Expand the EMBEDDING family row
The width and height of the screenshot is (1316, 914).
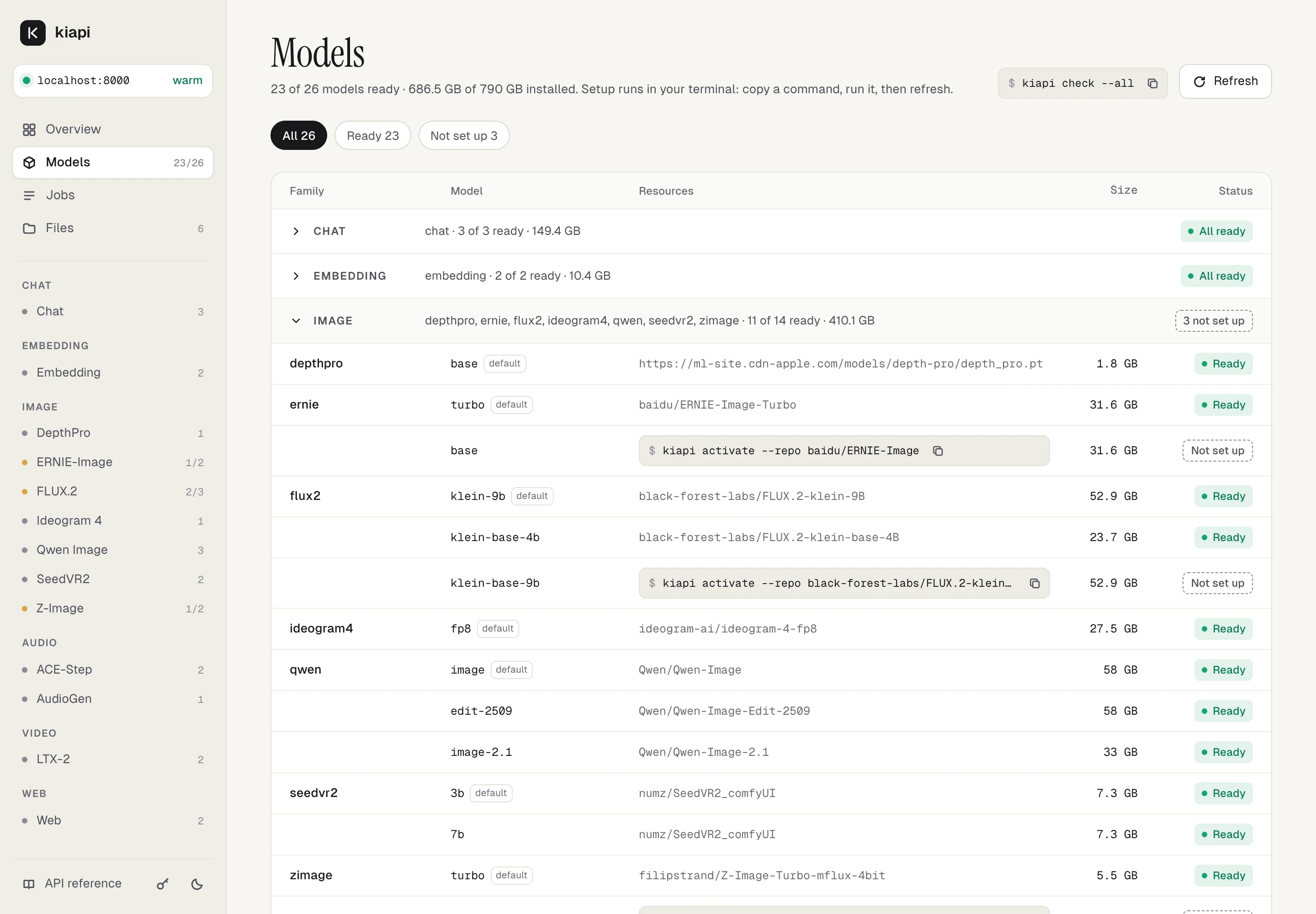[x=296, y=276]
